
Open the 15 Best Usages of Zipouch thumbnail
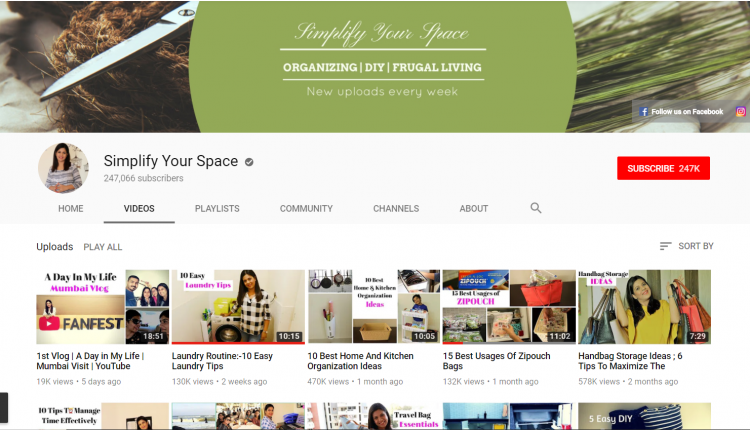[x=509, y=307]
